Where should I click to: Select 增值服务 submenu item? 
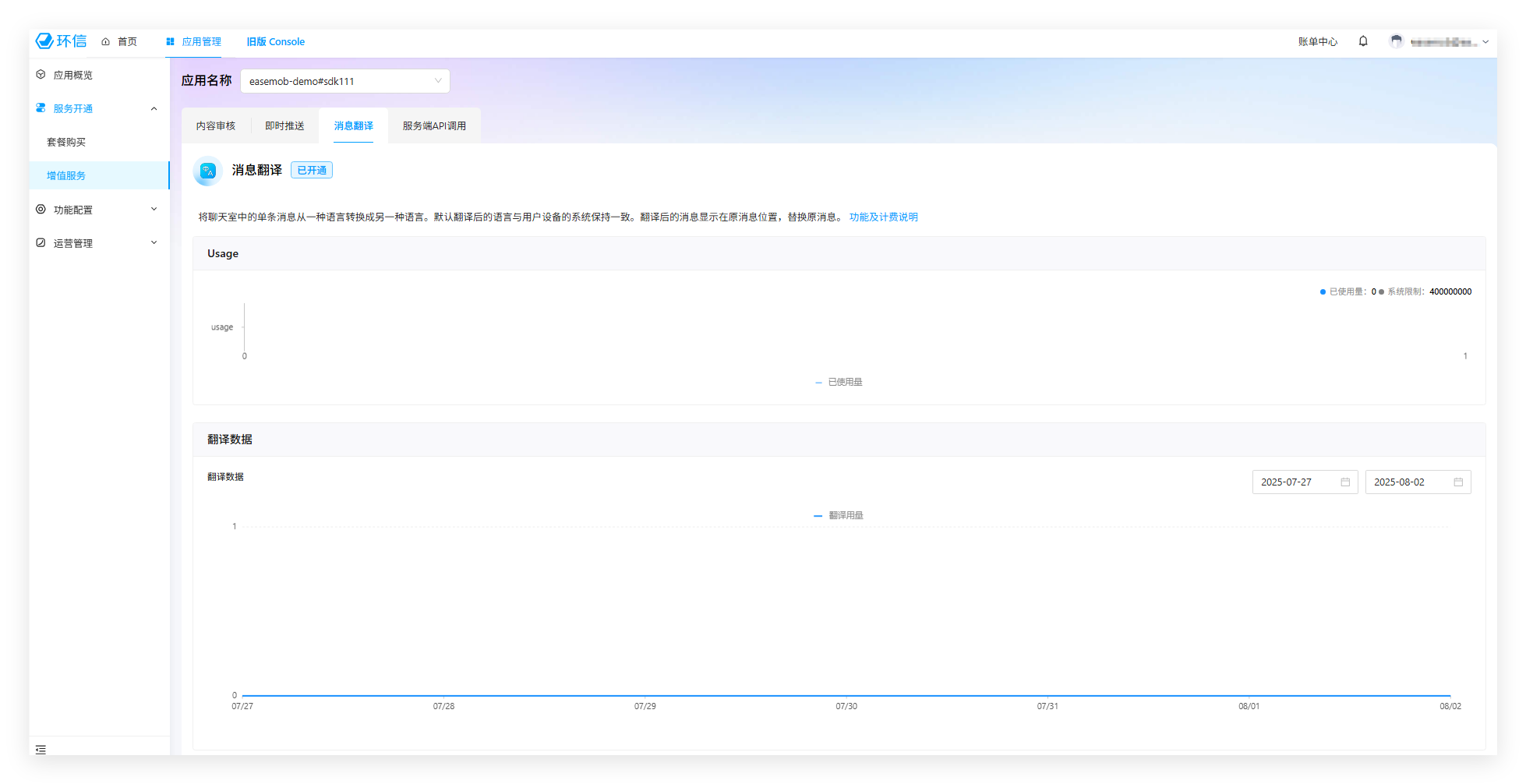click(x=99, y=175)
